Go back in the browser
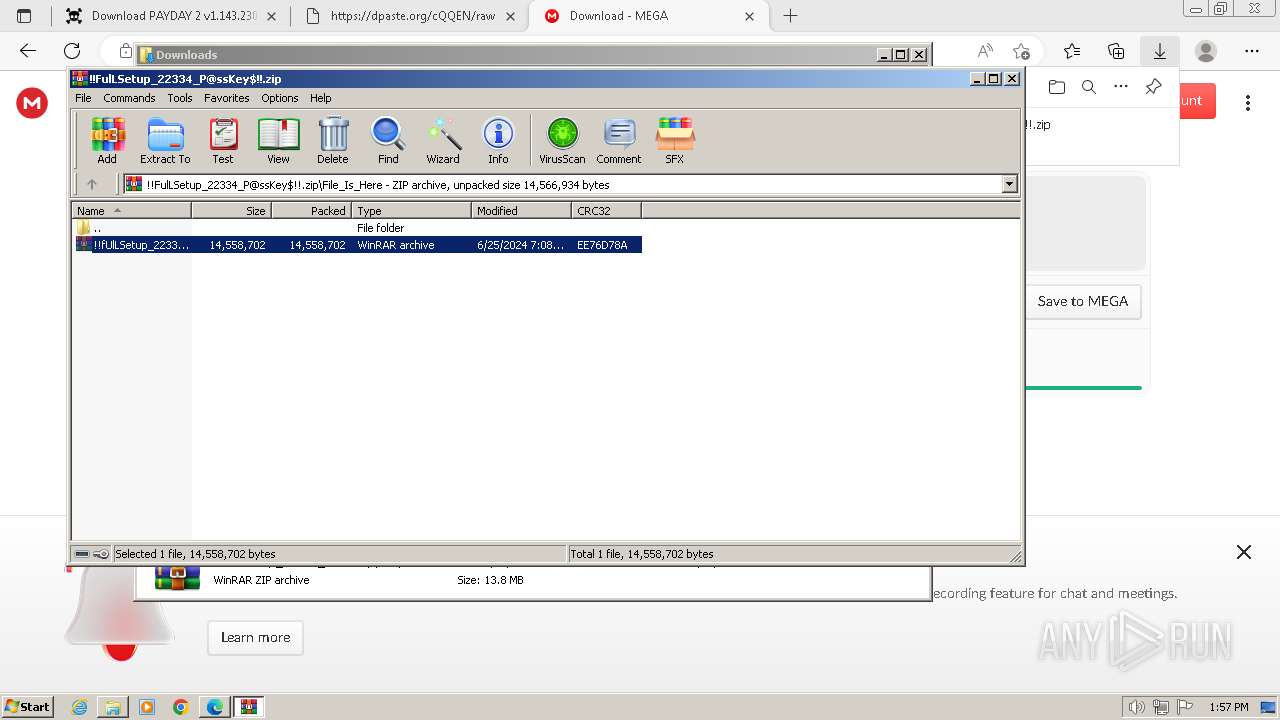 [x=28, y=51]
